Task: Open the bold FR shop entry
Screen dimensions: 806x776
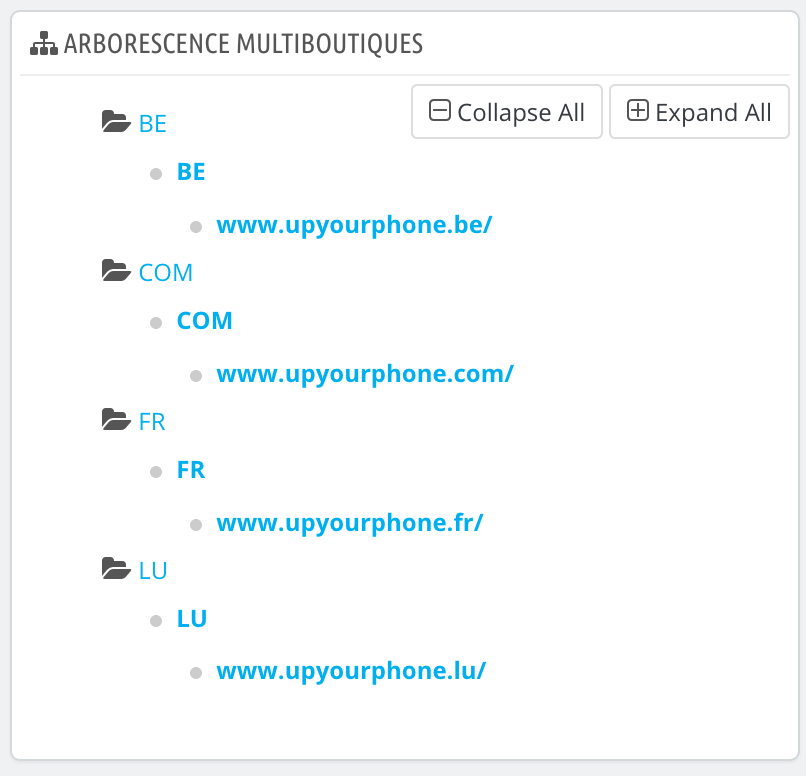Action: coord(191,470)
